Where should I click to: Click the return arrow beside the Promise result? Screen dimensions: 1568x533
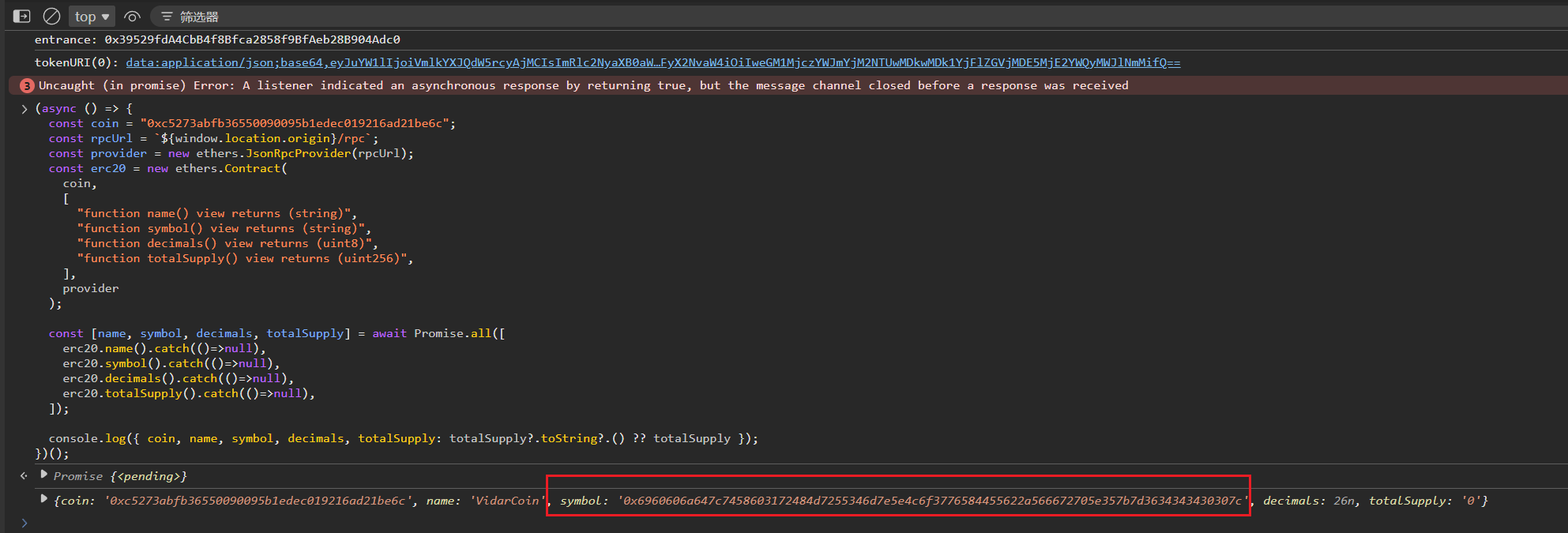coord(24,475)
